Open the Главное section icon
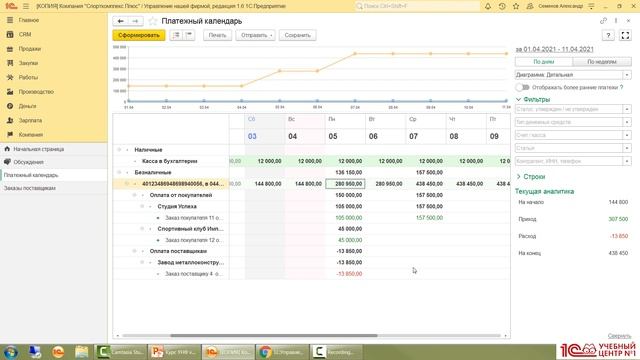The width and height of the screenshot is (640, 360). pyautogui.click(x=10, y=20)
